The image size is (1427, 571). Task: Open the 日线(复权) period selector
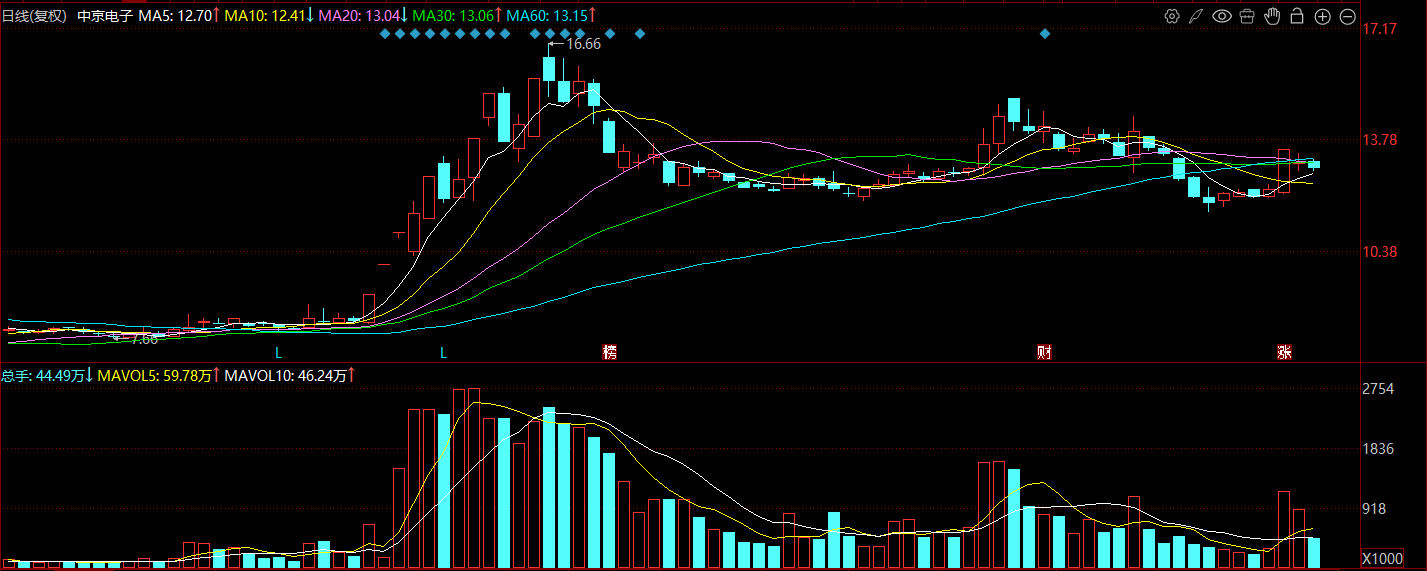[x=34, y=16]
